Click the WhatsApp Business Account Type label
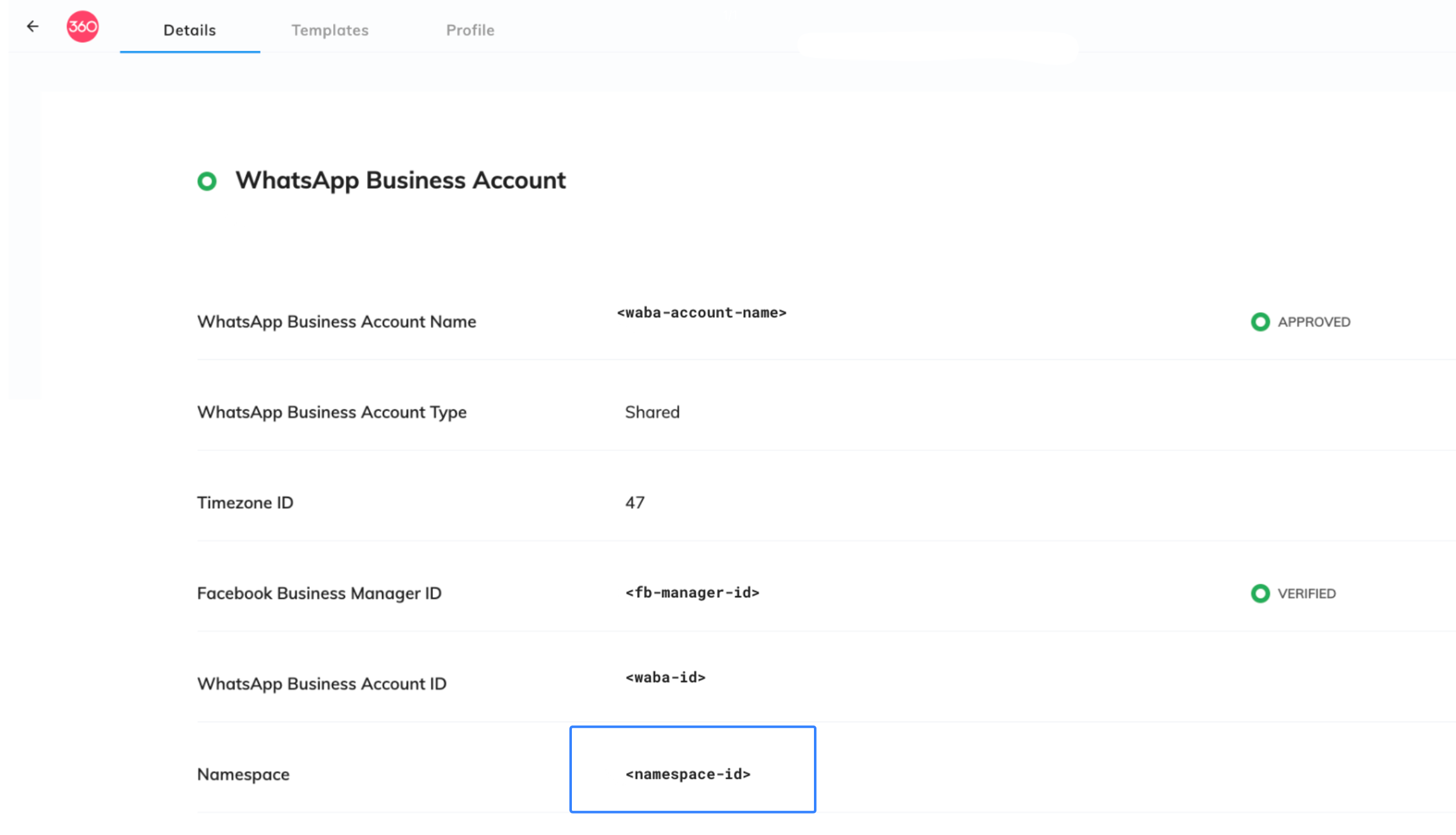The height and width of the screenshot is (835, 1456). click(x=332, y=412)
